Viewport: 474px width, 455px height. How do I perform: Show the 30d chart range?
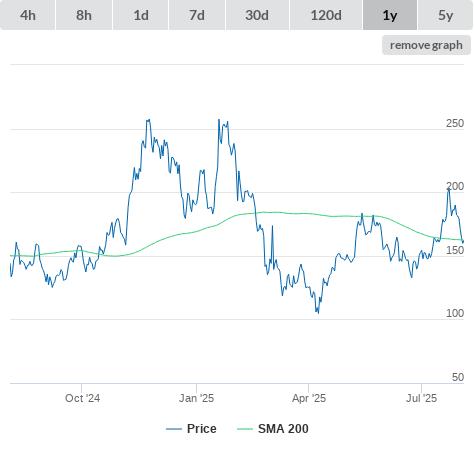(x=257, y=15)
